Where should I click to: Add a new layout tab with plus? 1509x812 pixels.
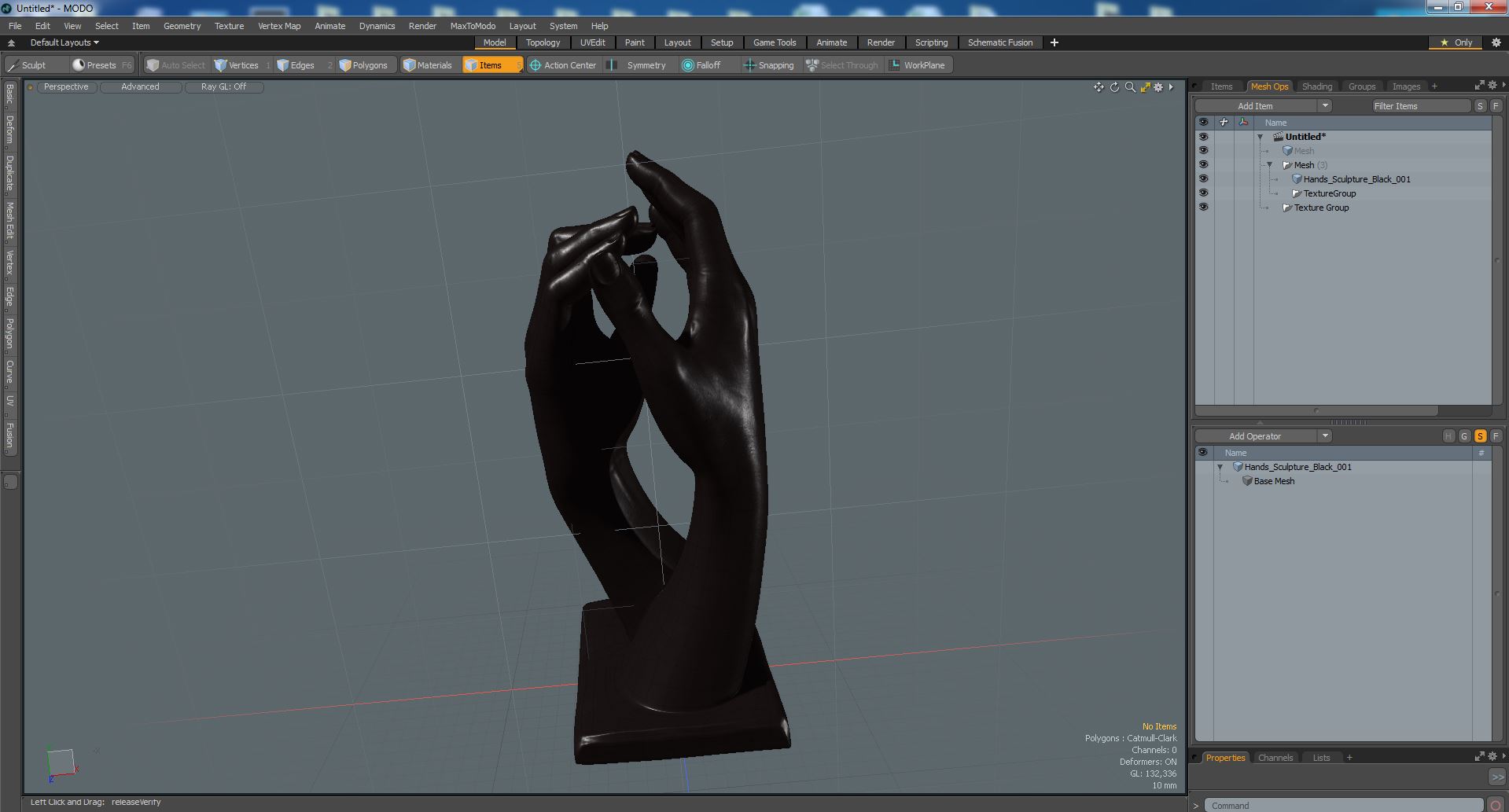(1054, 42)
